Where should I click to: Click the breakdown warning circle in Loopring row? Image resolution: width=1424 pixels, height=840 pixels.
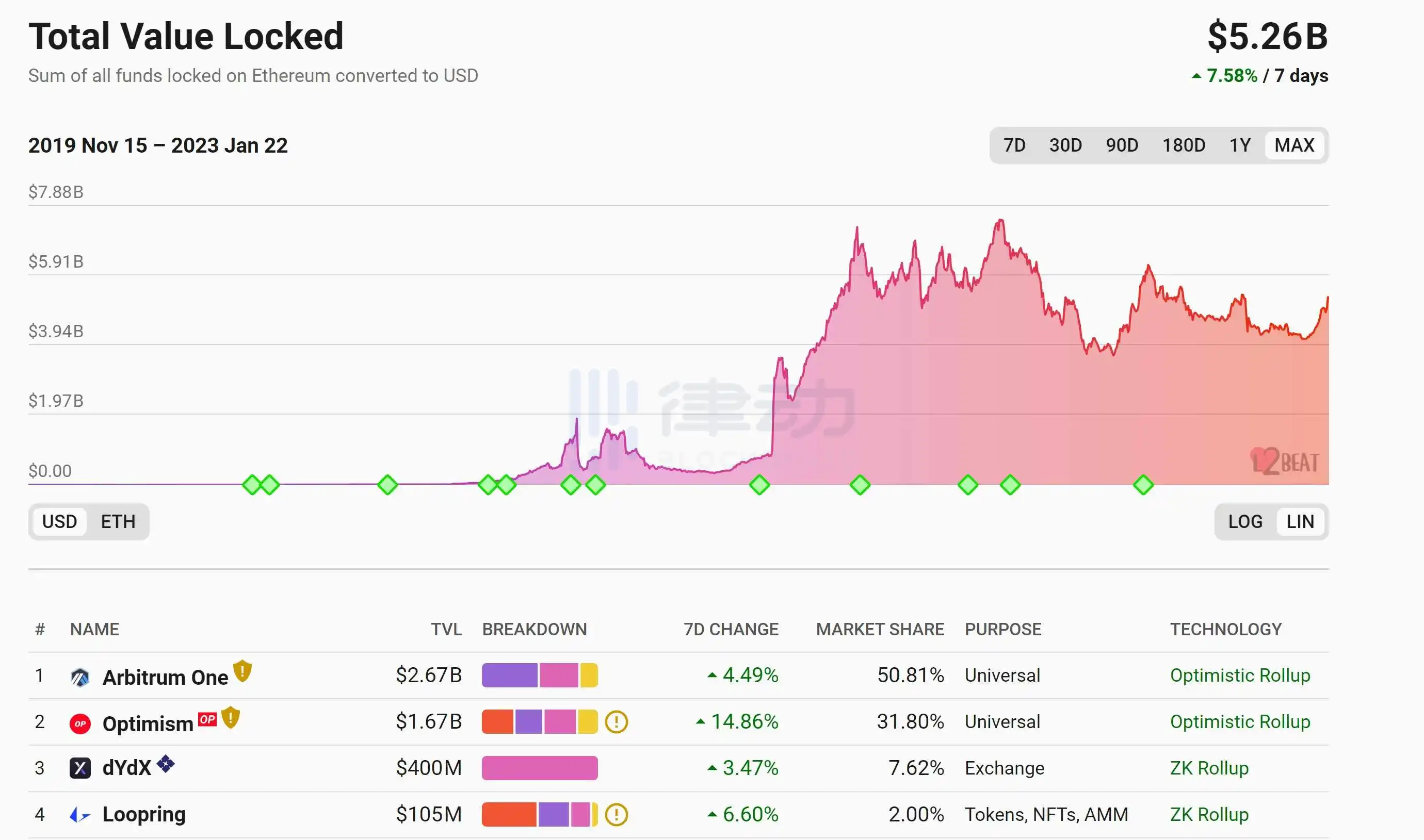[616, 815]
